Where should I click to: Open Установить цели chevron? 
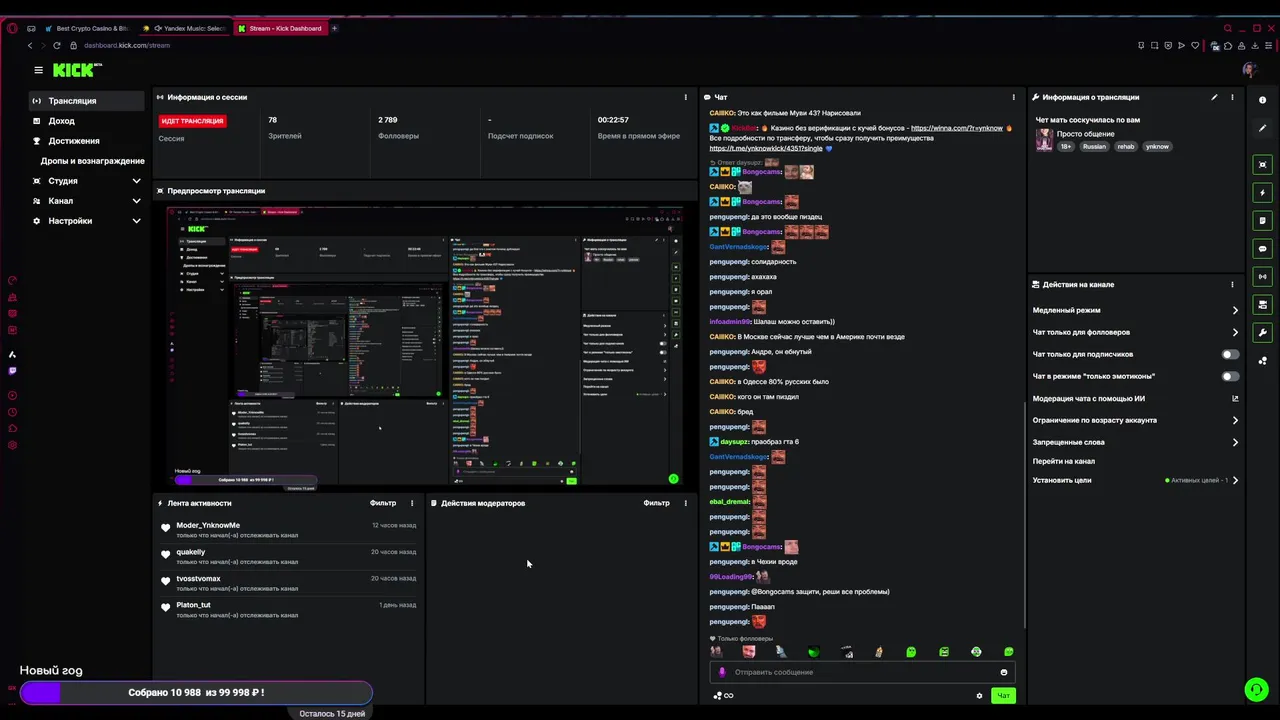pos(1235,480)
